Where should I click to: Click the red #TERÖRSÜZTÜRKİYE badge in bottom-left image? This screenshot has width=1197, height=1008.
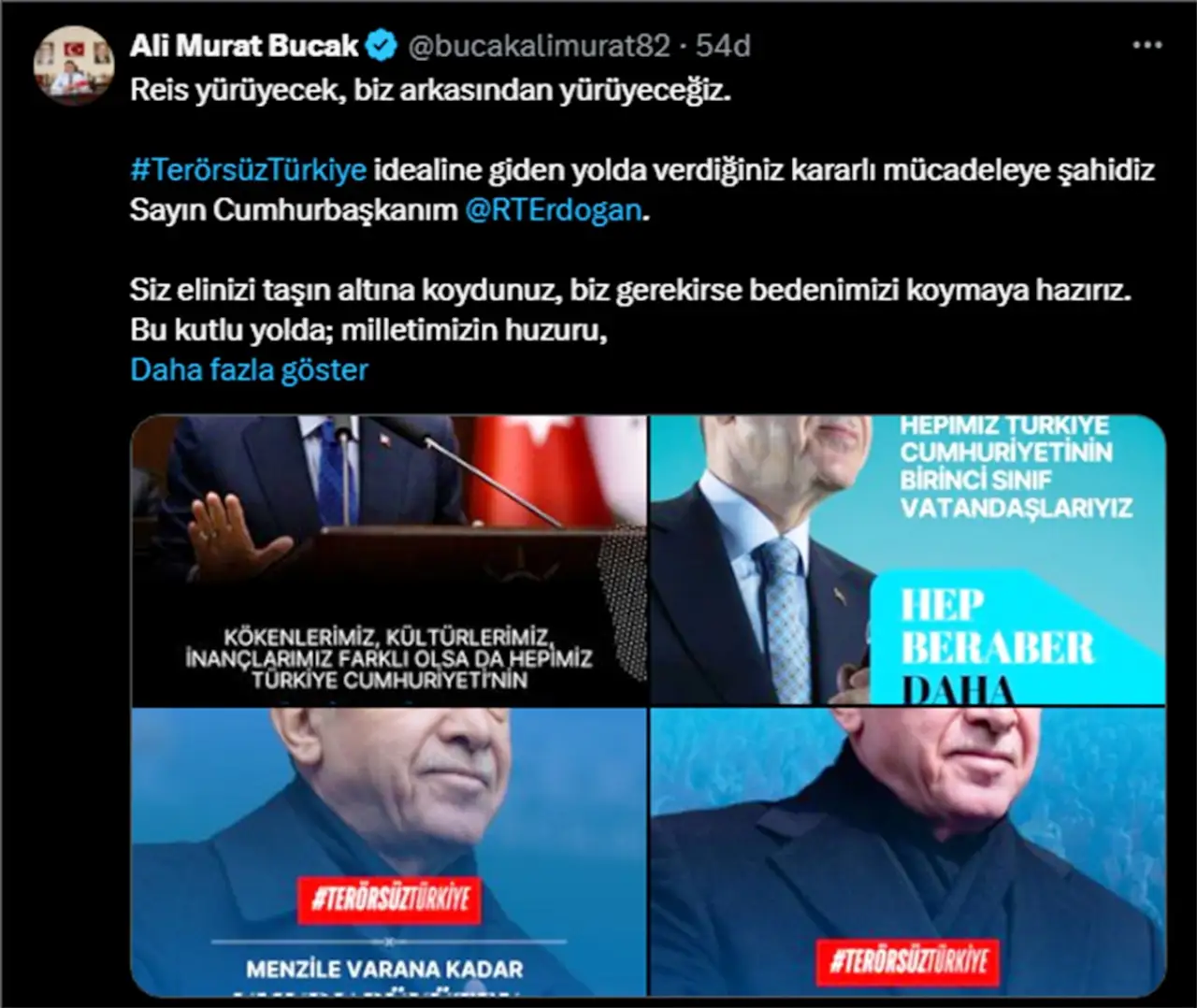pos(390,900)
